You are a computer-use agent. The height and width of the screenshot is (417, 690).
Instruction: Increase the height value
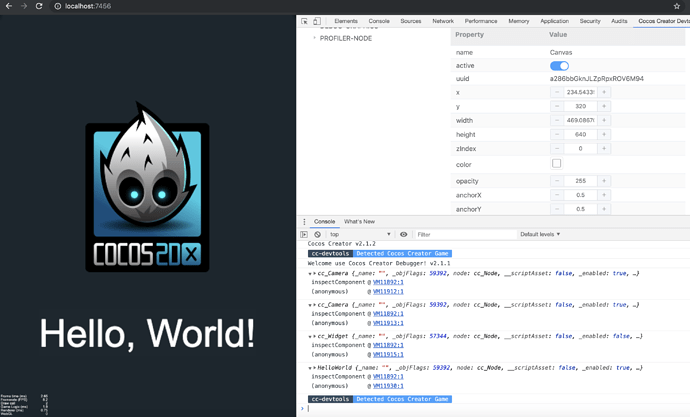[604, 135]
